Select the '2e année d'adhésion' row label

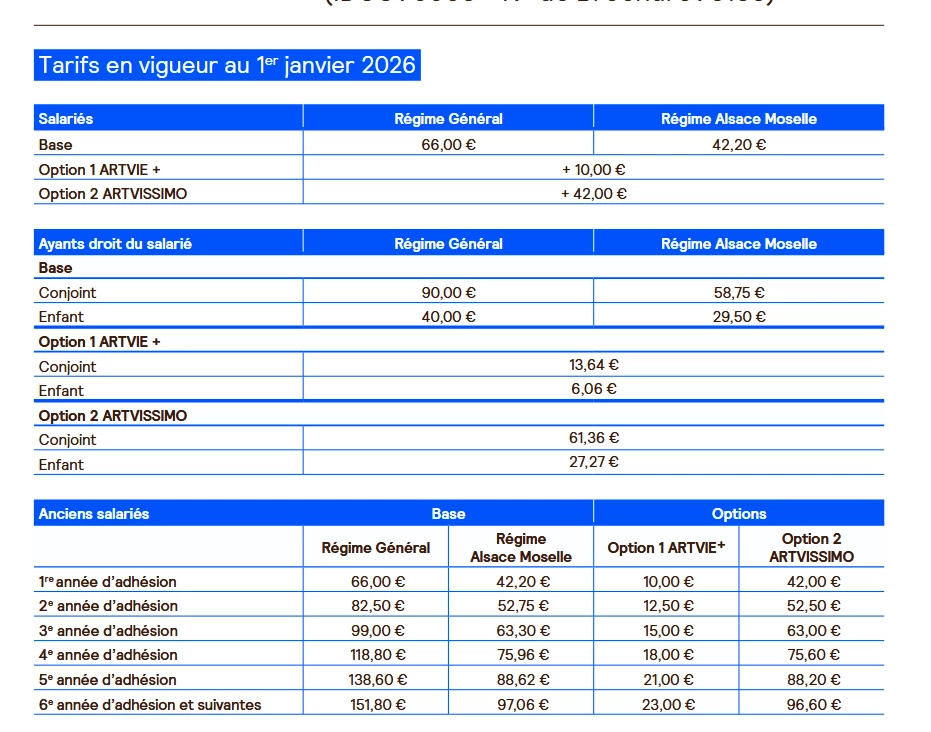click(x=108, y=606)
